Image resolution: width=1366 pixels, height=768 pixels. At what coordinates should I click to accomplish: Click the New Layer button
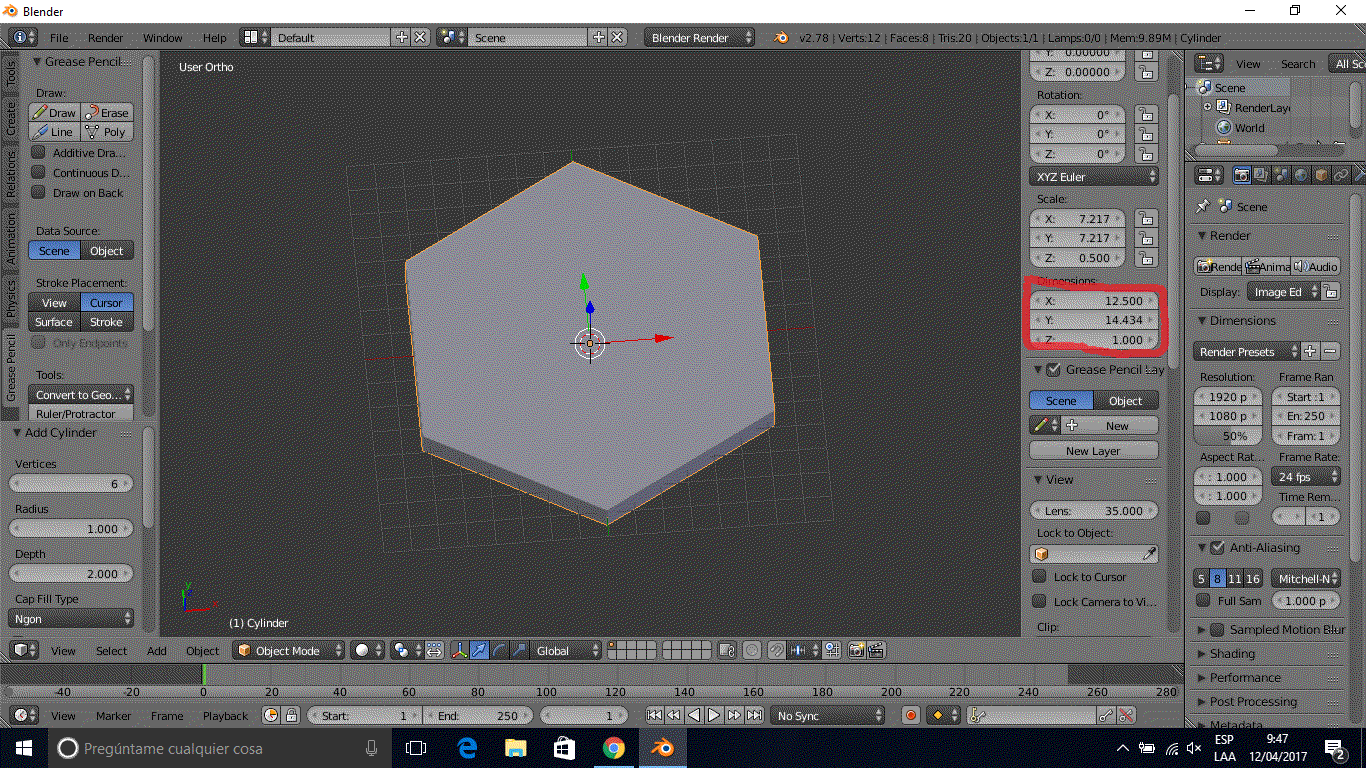1093,450
